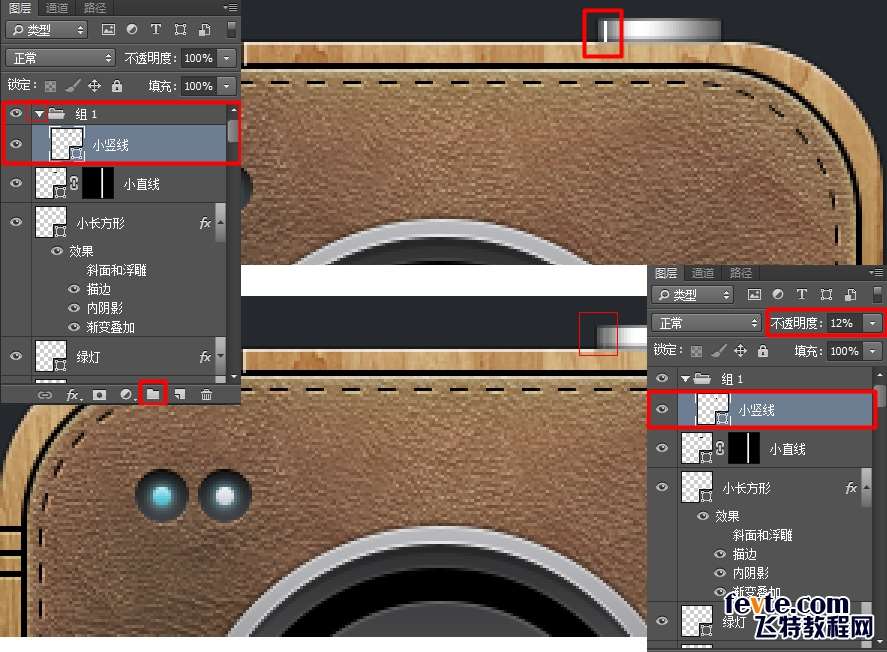Screen dimensions: 887x652
Task: Open 正常 blend mode dropdown in 100%-opacity panel
Action: click(60, 58)
